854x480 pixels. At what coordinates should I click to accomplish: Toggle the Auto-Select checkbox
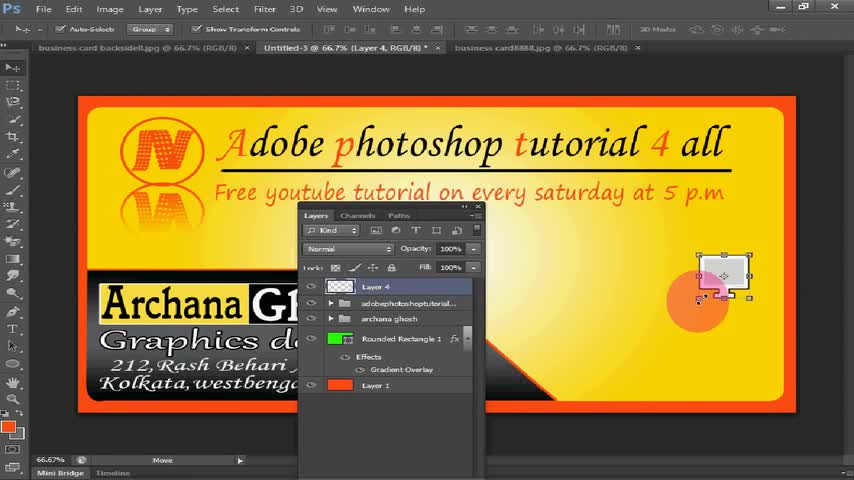(62, 29)
